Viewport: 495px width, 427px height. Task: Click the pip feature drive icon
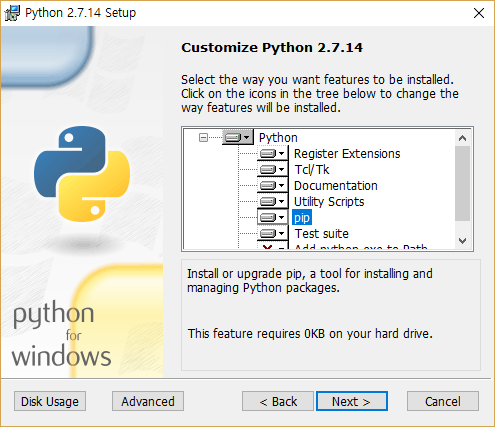pos(272,217)
